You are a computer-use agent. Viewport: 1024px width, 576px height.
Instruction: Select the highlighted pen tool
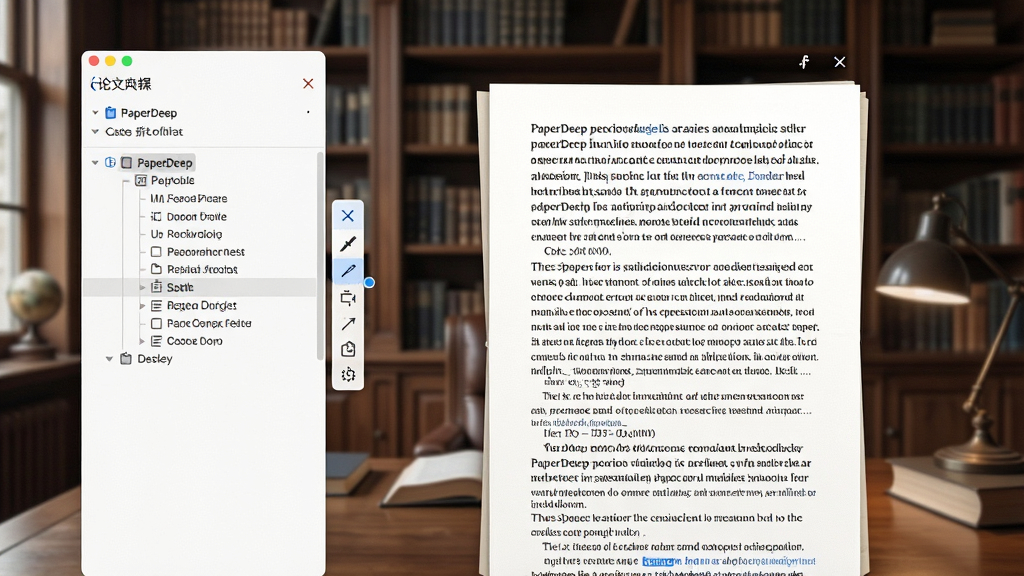pos(347,270)
